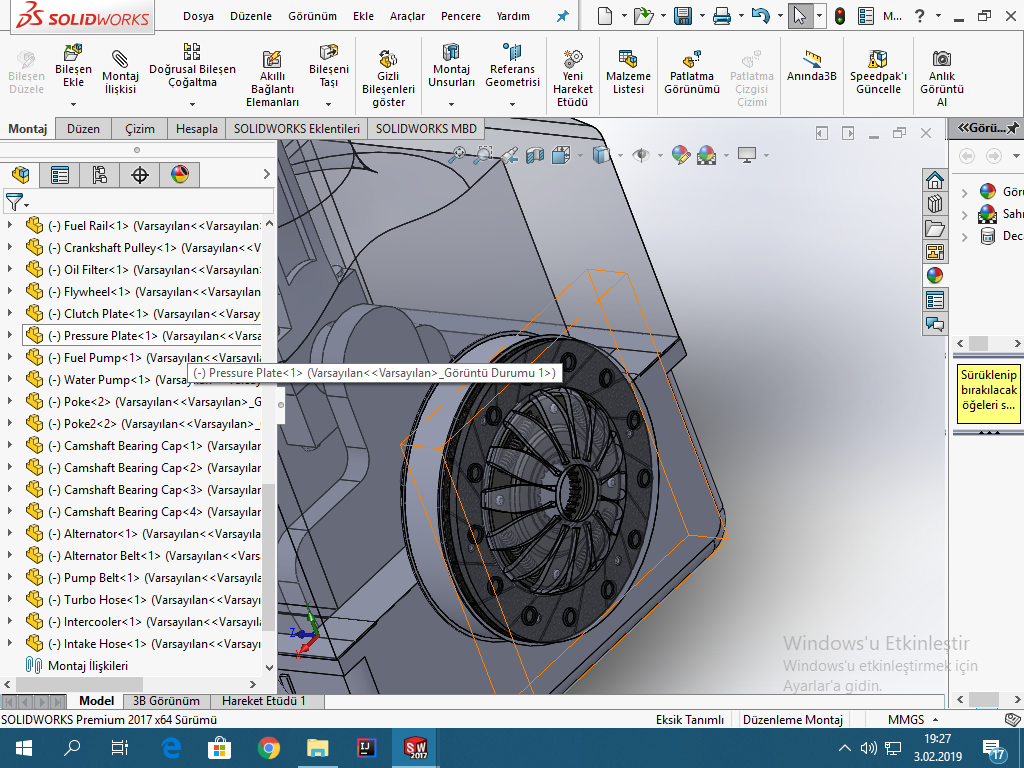Open Akıllı Bağlantı Elemanları tool
The width and height of the screenshot is (1024, 768).
[x=272, y=78]
